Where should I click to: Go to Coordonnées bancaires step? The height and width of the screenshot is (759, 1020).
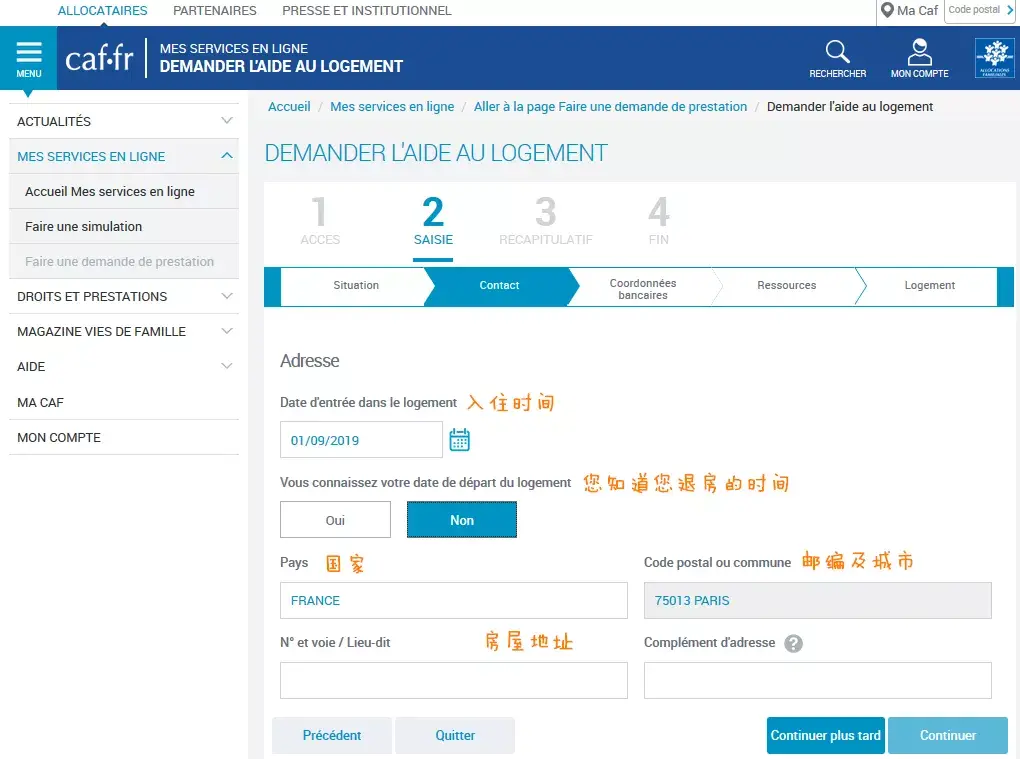[x=643, y=289]
